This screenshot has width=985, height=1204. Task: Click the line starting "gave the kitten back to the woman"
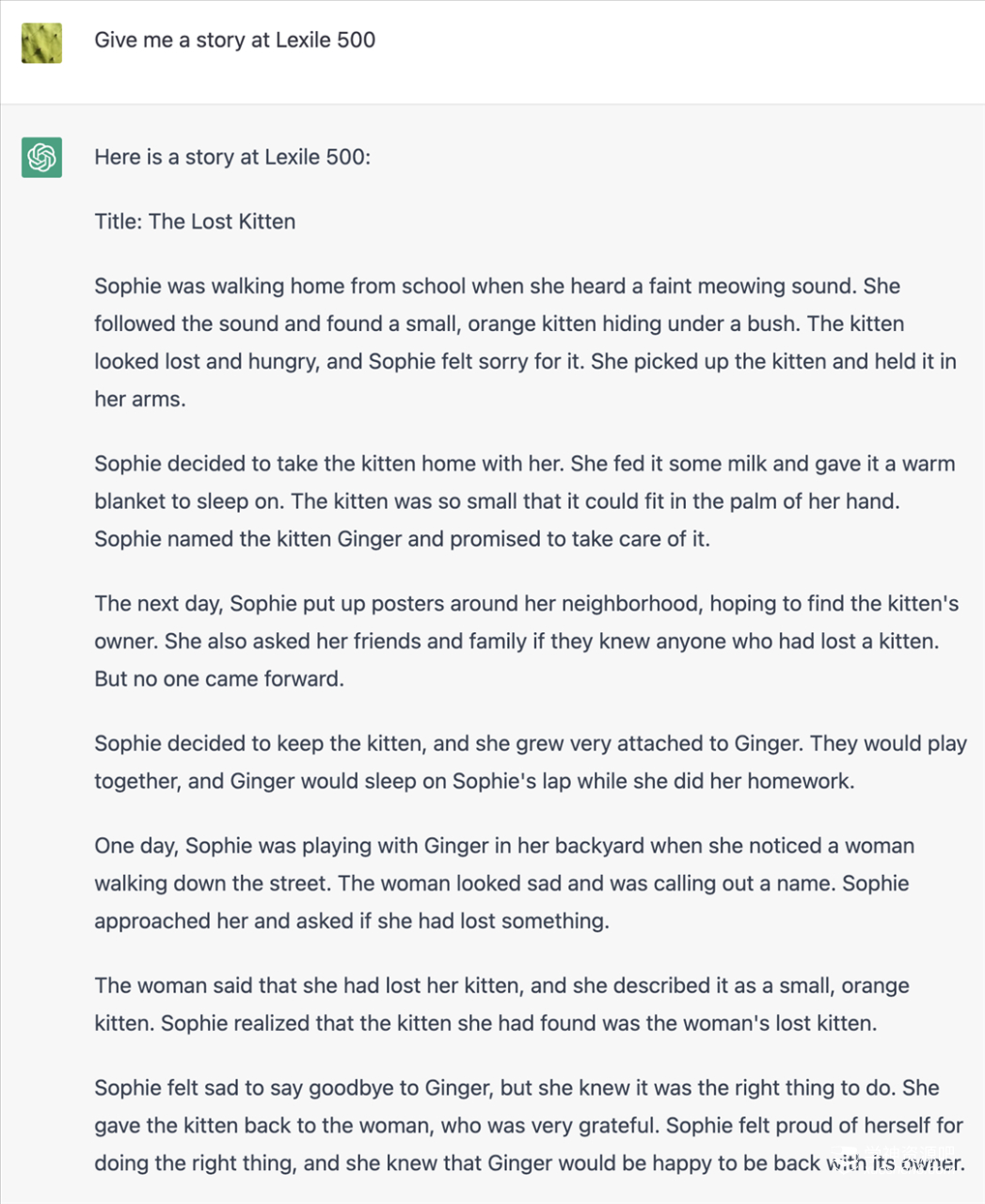[x=529, y=1126]
